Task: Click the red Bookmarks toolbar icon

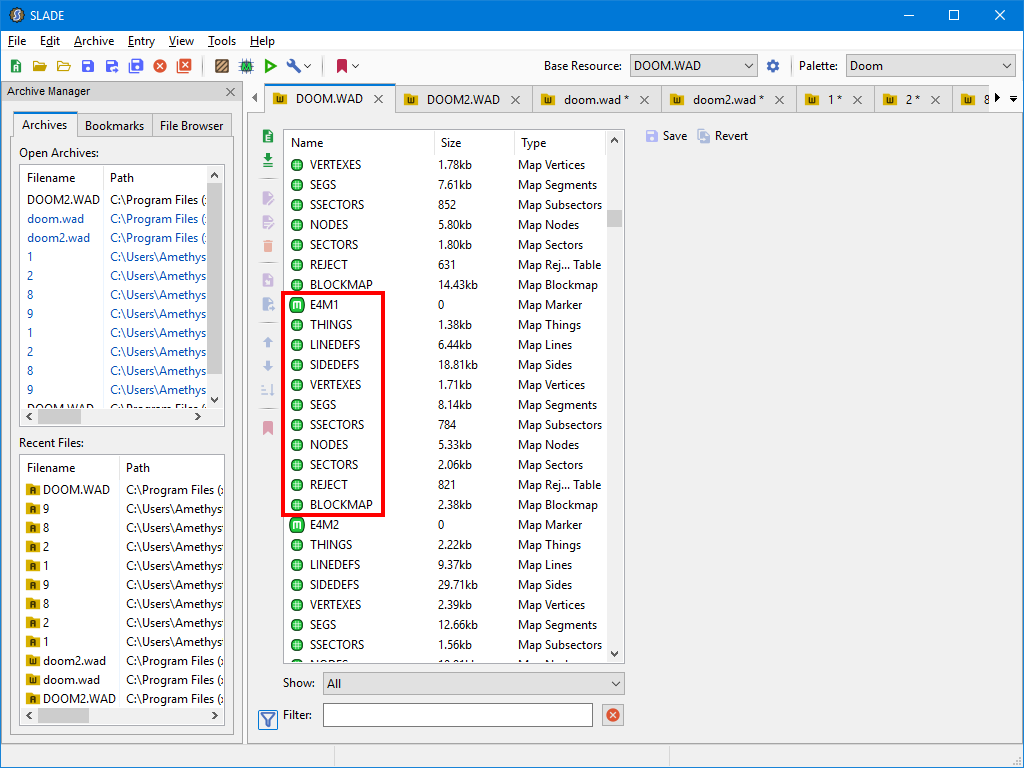Action: [342, 66]
